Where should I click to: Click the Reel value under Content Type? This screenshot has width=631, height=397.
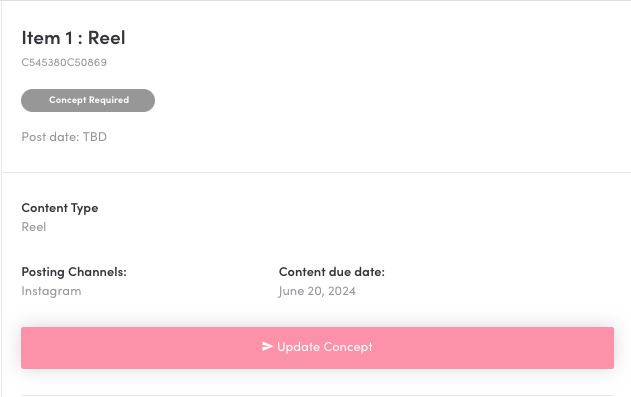pyautogui.click(x=34, y=227)
